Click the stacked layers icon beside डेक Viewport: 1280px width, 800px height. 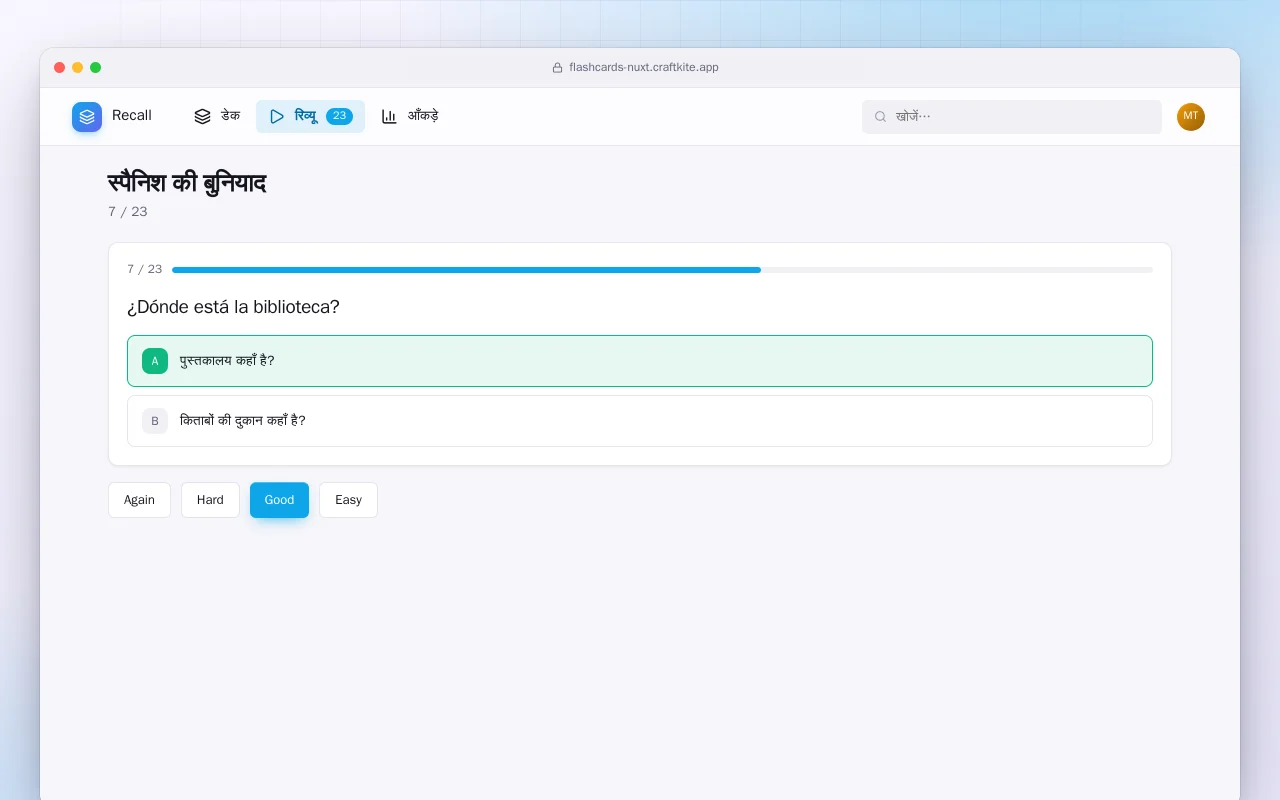pos(202,116)
